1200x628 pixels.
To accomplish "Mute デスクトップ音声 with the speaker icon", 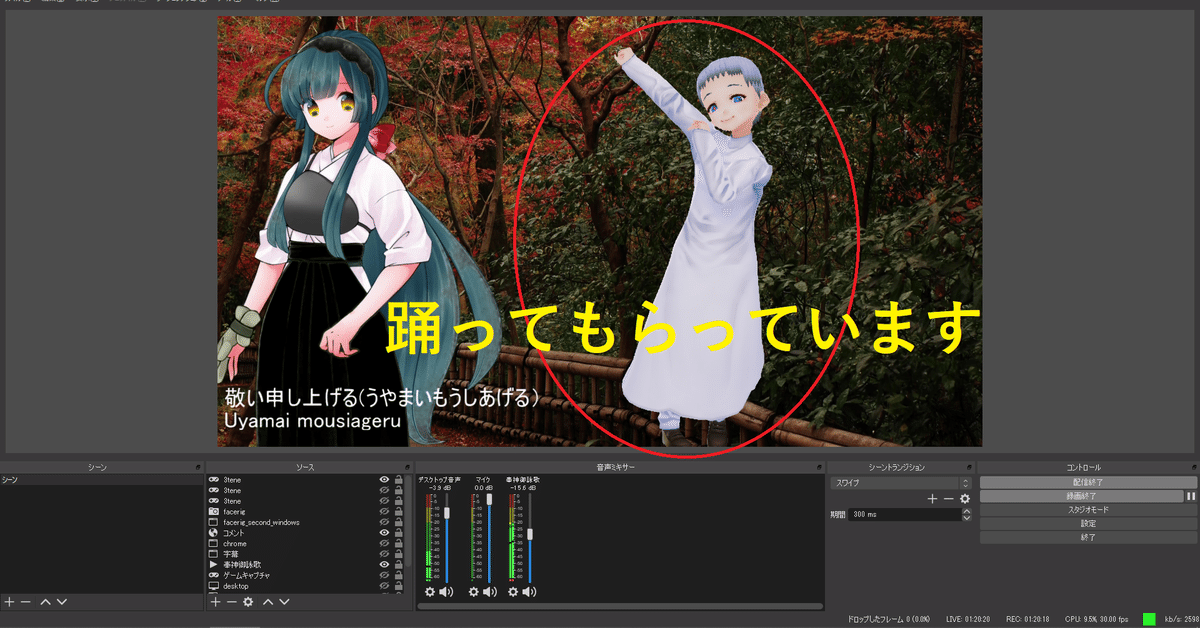I will point(446,592).
